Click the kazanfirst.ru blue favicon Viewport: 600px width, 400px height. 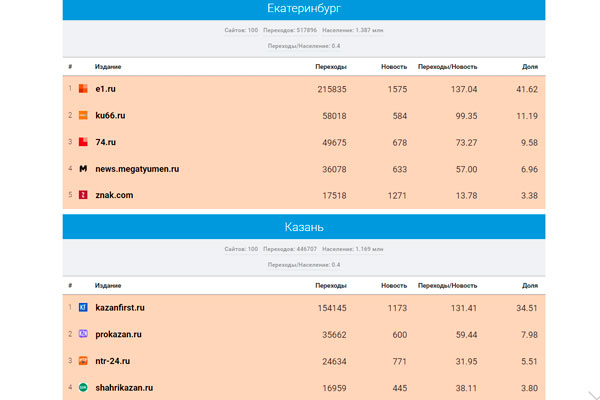pos(84,308)
